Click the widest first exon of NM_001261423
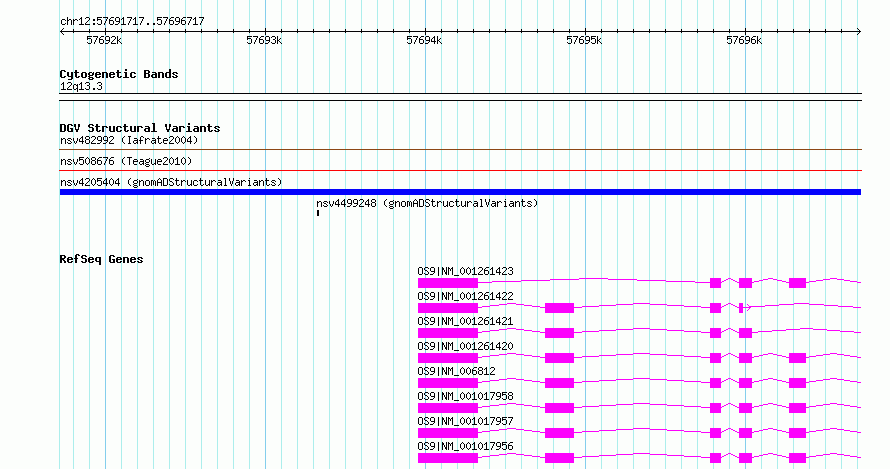Image resolution: width=890 pixels, height=469 pixels. pos(448,283)
